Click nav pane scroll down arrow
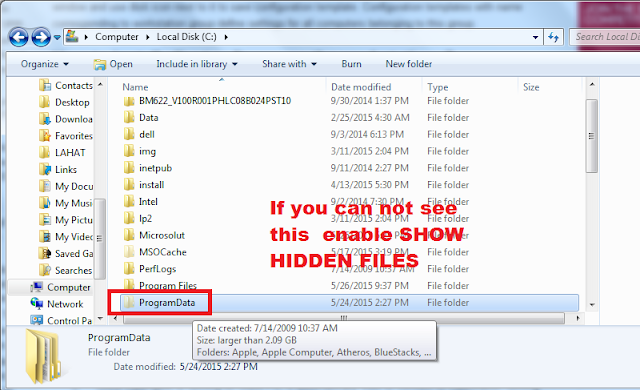 (x=100, y=319)
